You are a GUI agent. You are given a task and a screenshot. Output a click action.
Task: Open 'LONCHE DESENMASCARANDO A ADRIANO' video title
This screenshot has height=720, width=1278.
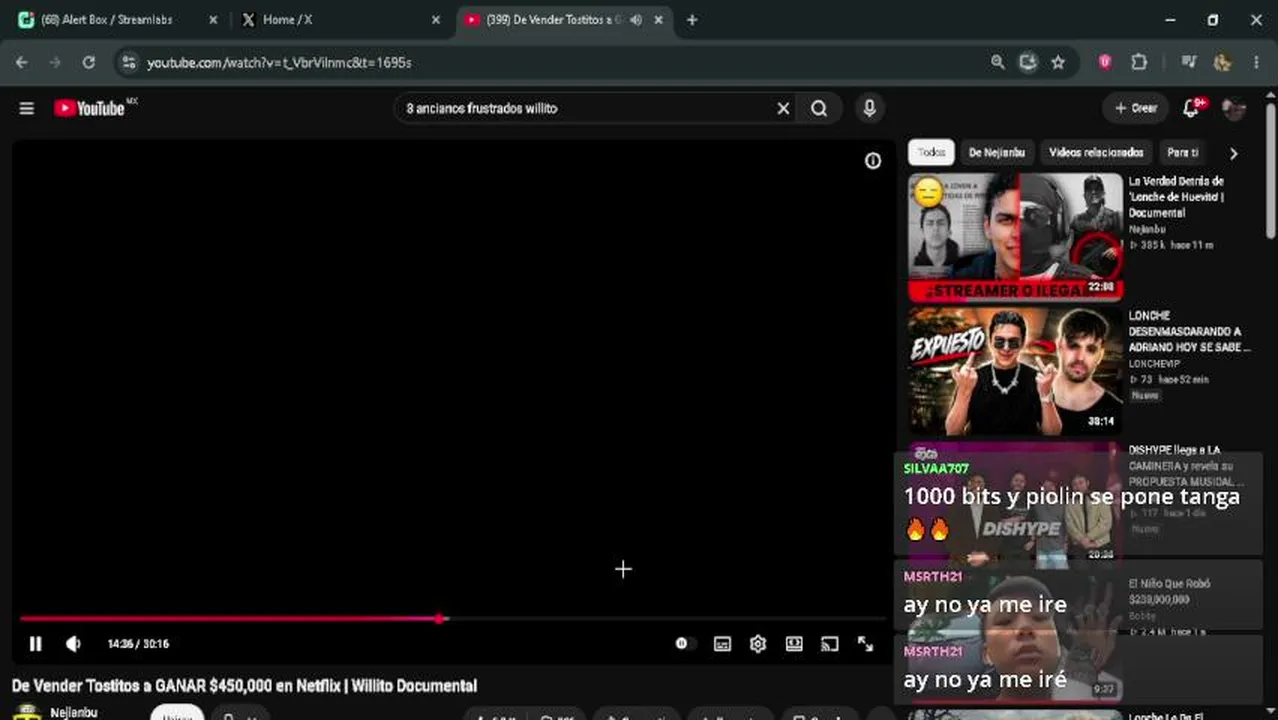[x=1189, y=331]
